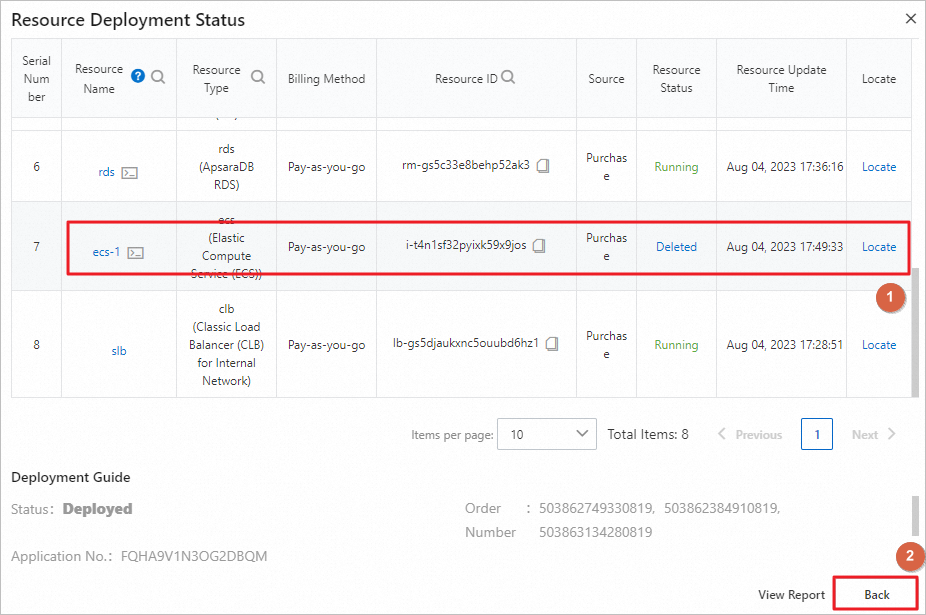926x615 pixels.
Task: Close the Resource Deployment Status dialog
Action: [910, 18]
